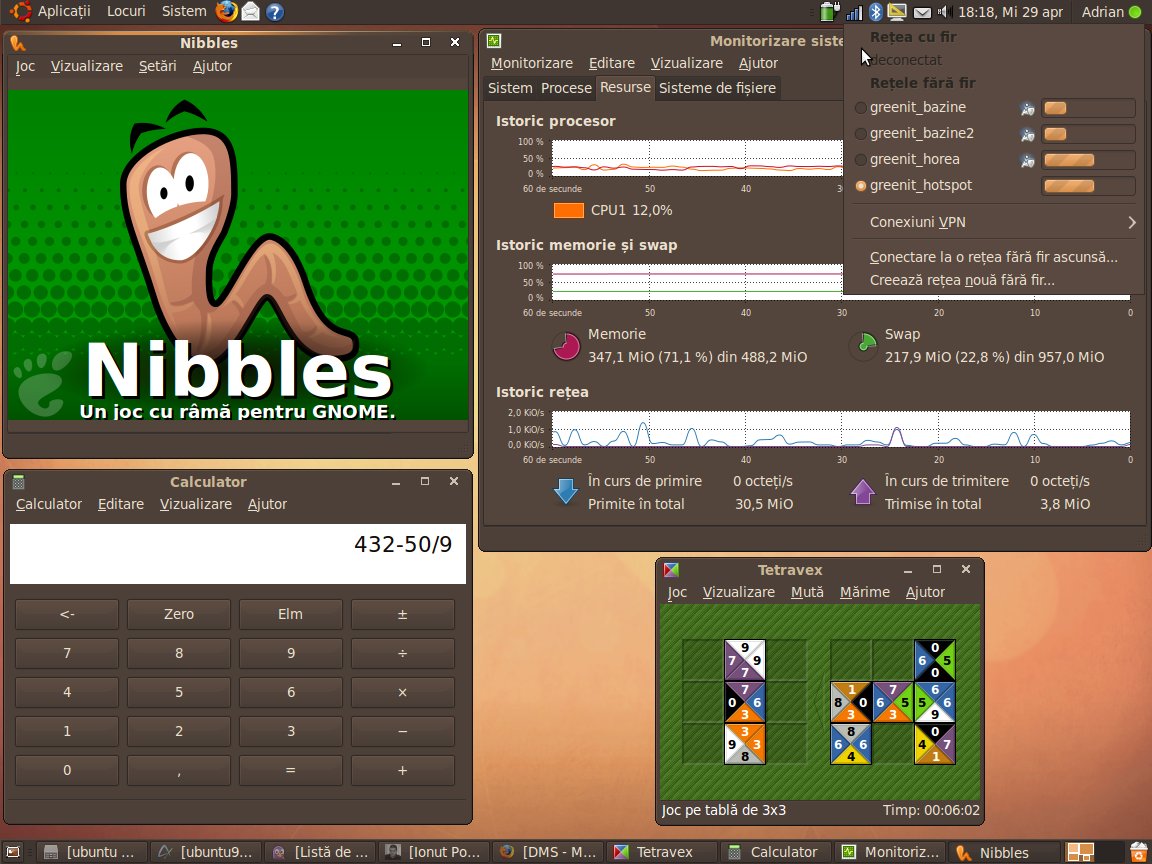
Task: Click the Swap pie chart icon
Action: click(x=863, y=346)
